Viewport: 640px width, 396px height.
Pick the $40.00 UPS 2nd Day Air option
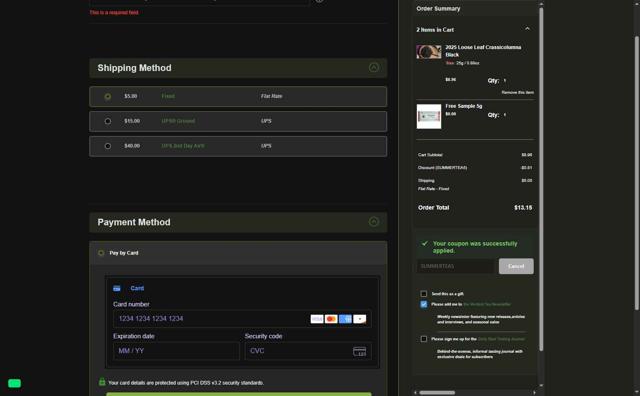[108, 146]
